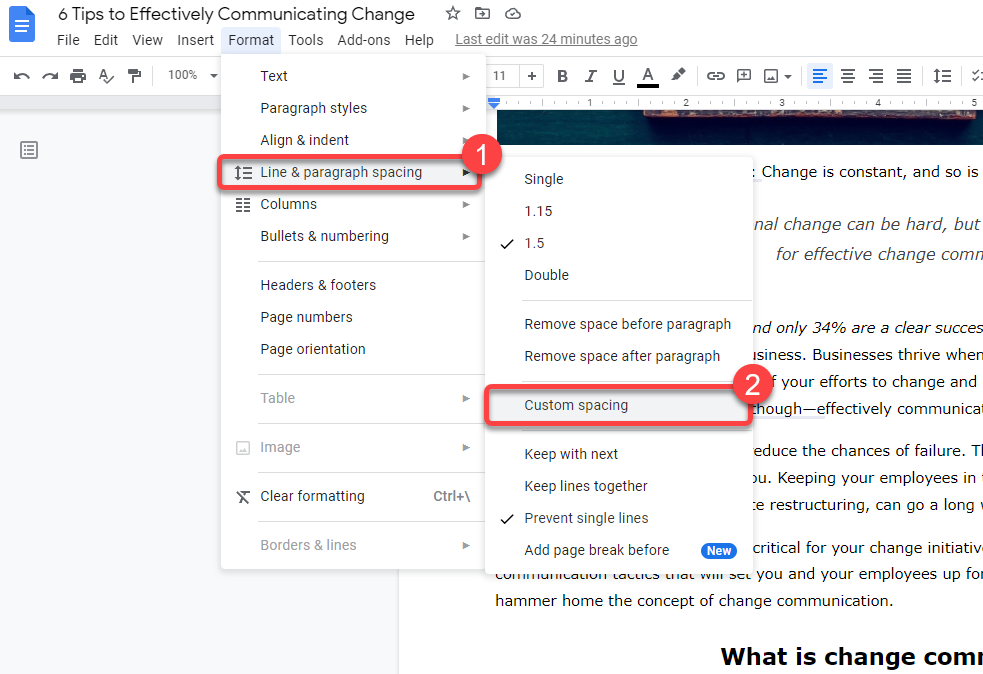983x674 pixels.
Task: Toggle Prevent single lines option
Action: tap(586, 518)
